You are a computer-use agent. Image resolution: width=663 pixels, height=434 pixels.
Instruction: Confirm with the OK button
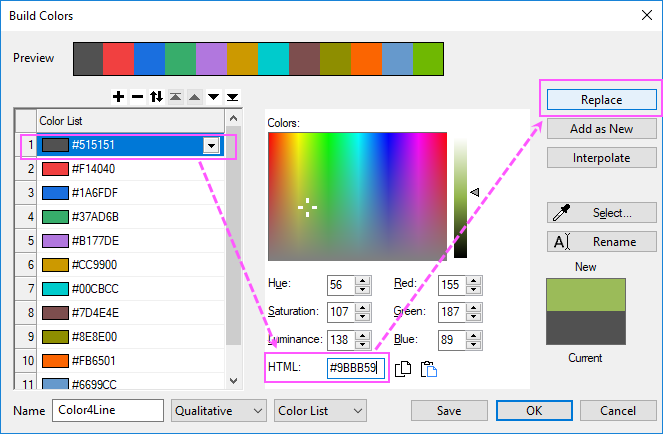pyautogui.click(x=534, y=411)
